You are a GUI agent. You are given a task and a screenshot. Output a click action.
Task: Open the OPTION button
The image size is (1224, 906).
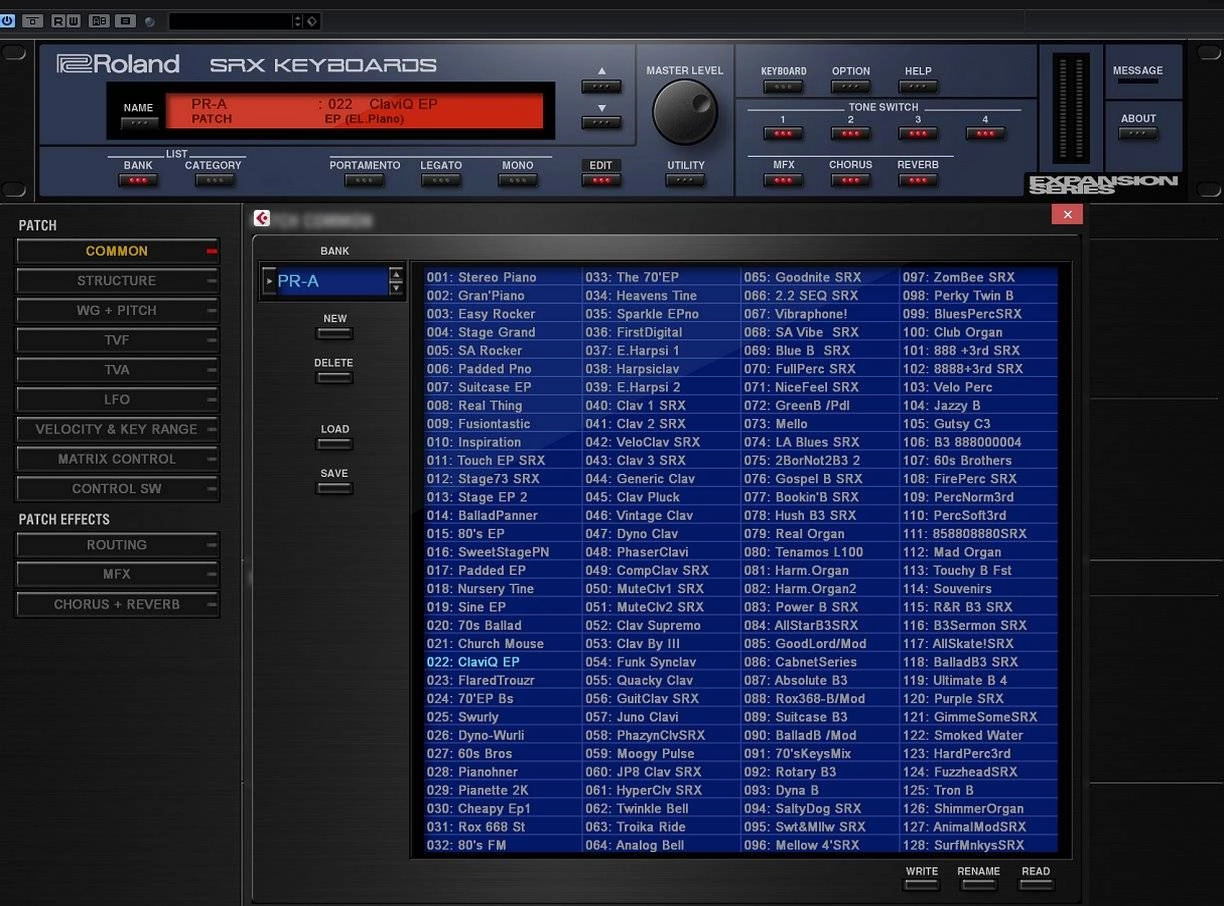tap(851, 87)
